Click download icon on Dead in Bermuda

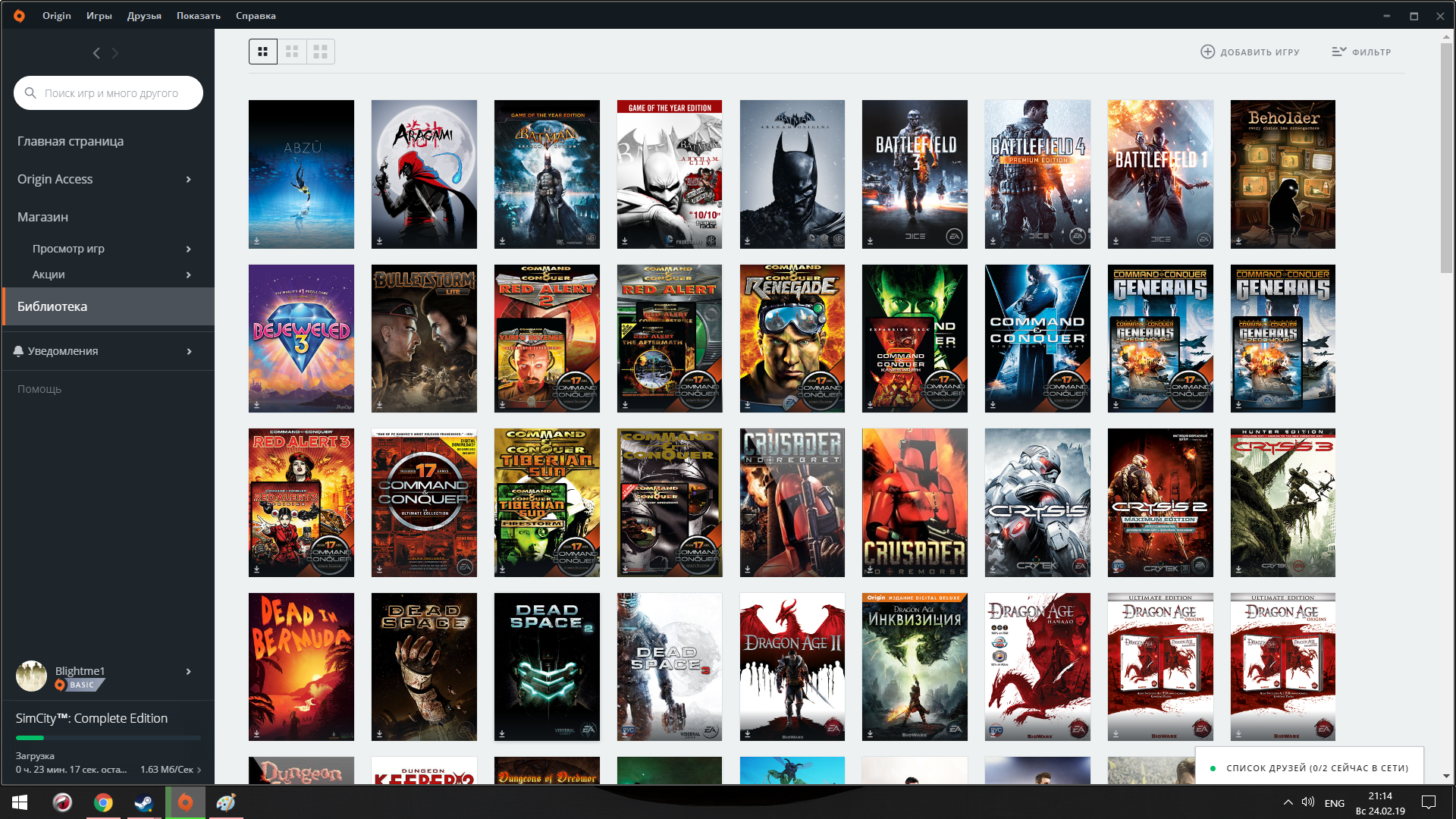tap(256, 733)
